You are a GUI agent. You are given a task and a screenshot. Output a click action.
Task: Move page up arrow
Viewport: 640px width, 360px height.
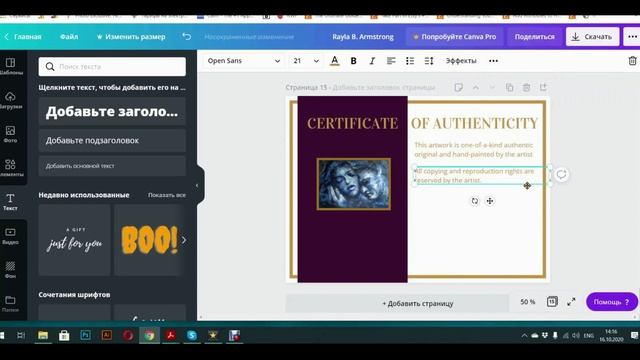pyautogui.click(x=476, y=87)
